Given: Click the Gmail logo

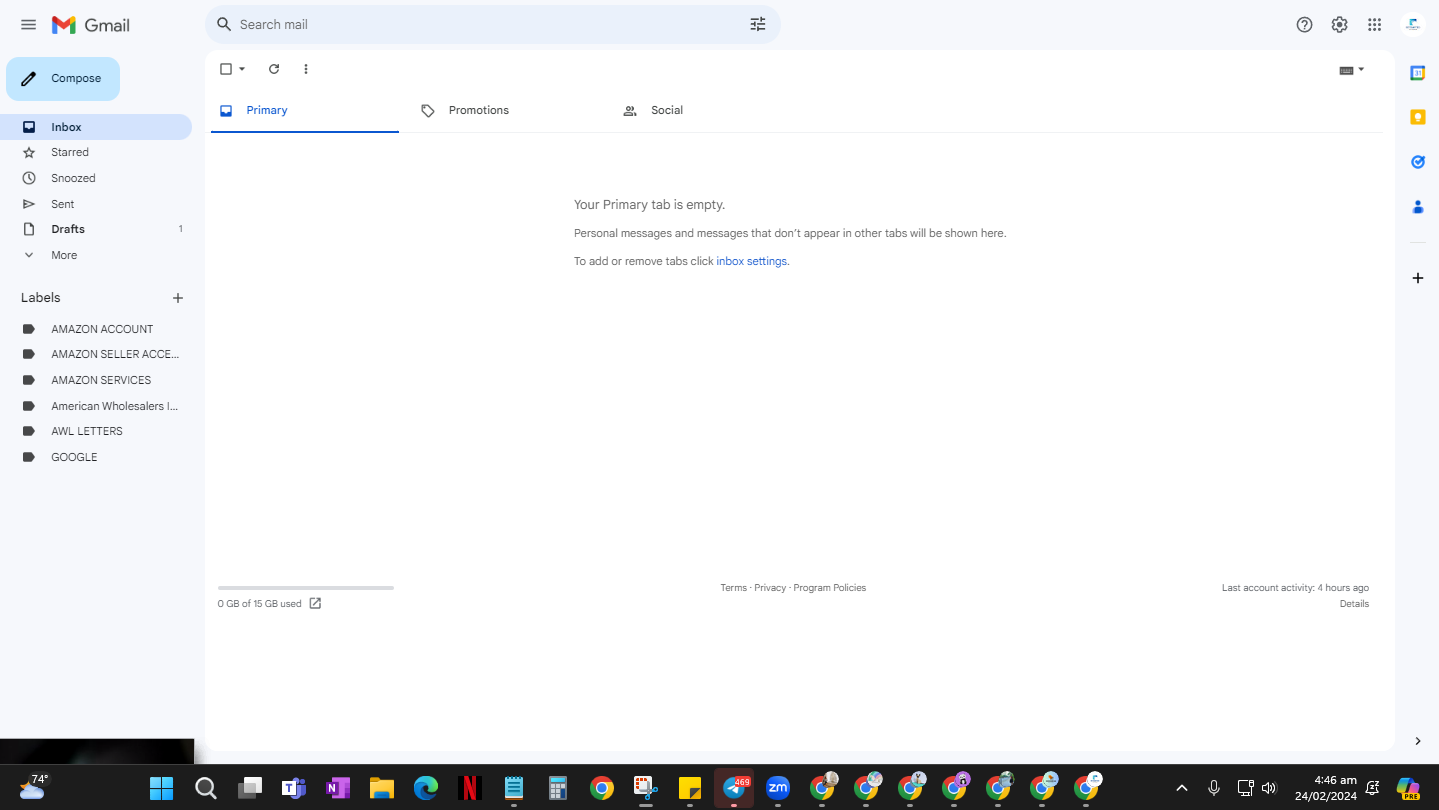Looking at the screenshot, I should click(91, 25).
